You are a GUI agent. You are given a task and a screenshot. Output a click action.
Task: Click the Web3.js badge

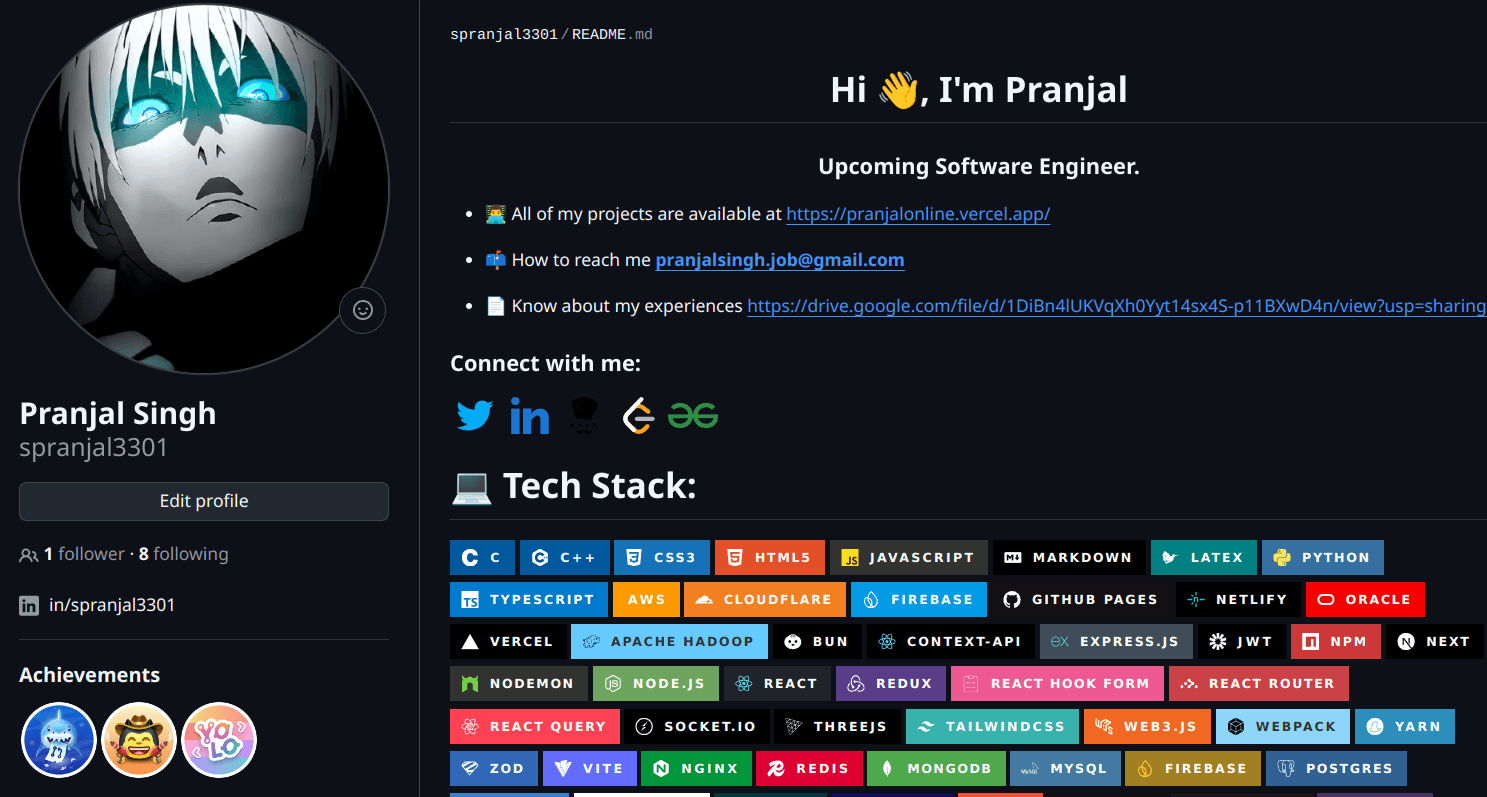[1147, 726]
